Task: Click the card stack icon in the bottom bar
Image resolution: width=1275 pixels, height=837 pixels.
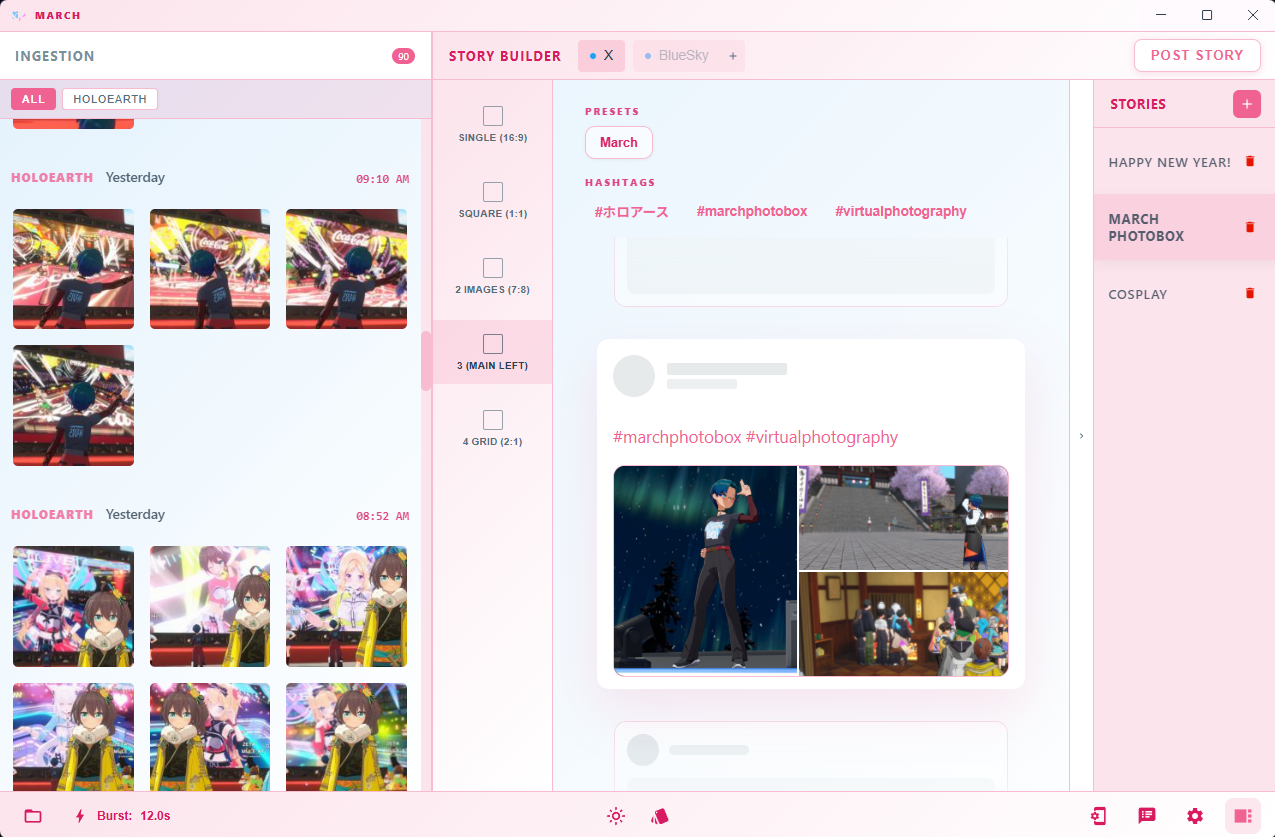Action: point(659,815)
